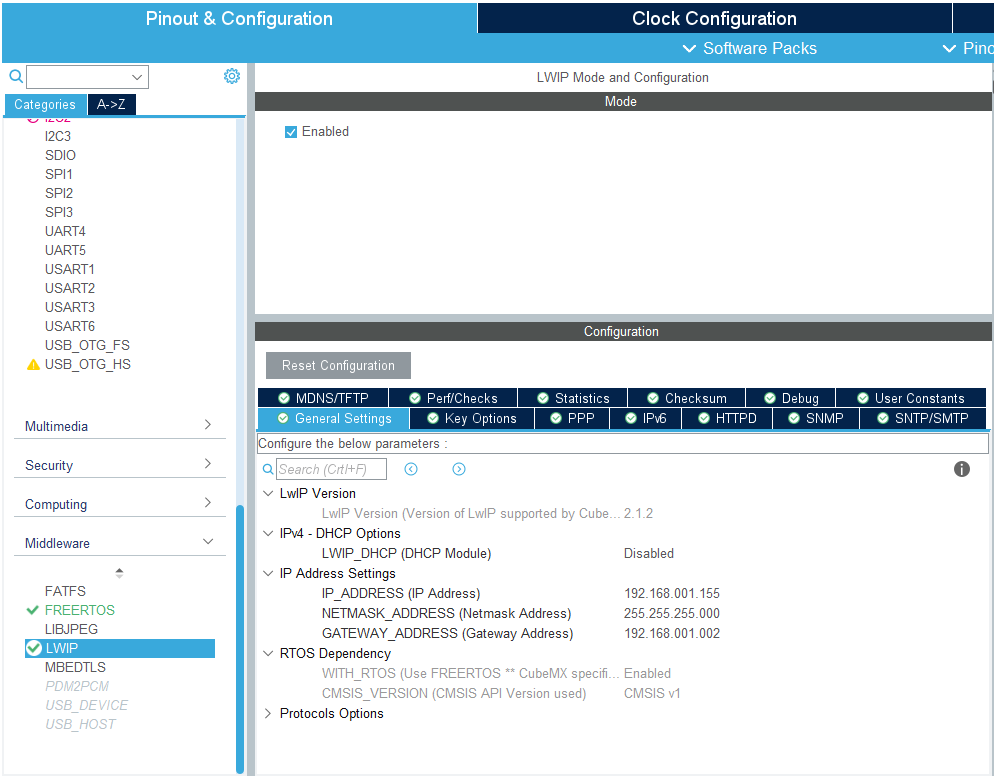Click the checked icon next to LWIP
This screenshot has width=994, height=776.
[x=31, y=648]
